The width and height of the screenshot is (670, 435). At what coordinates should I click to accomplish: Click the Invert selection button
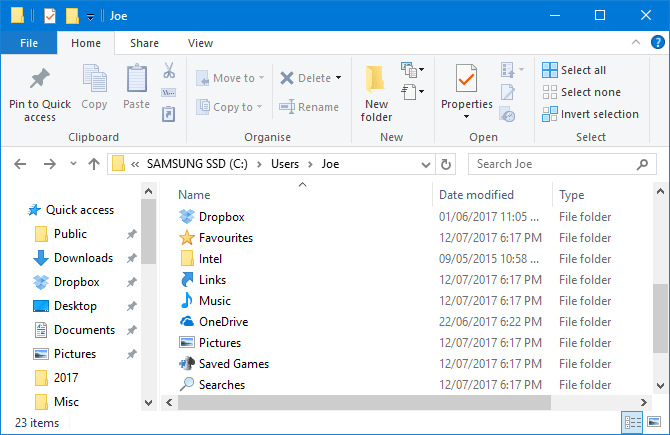click(590, 114)
